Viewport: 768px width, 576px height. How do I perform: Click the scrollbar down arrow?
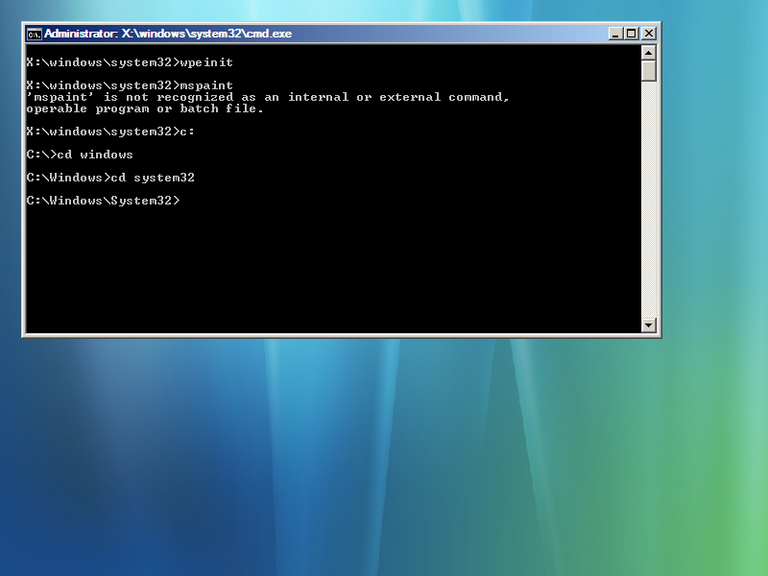click(648, 325)
